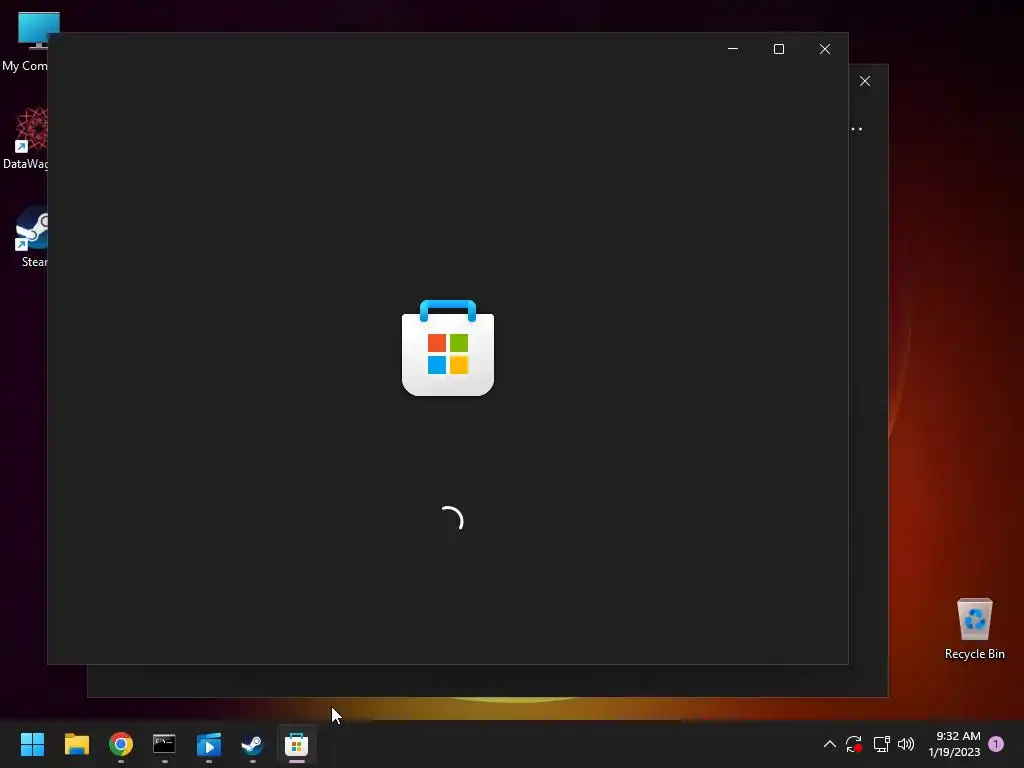1024x768 pixels.
Task: Open the Movies & TV taskbar icon
Action: pyautogui.click(x=209, y=744)
